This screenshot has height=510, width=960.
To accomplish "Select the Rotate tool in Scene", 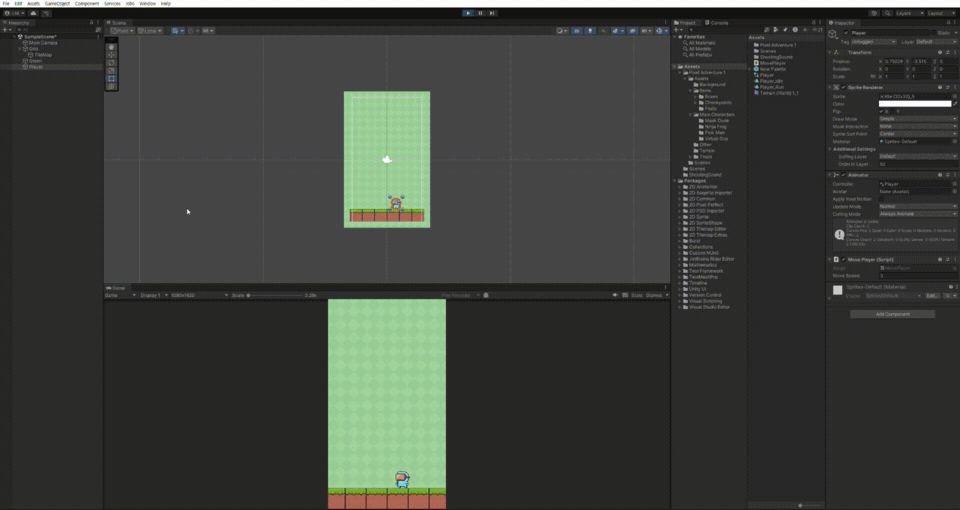I will click(111, 62).
